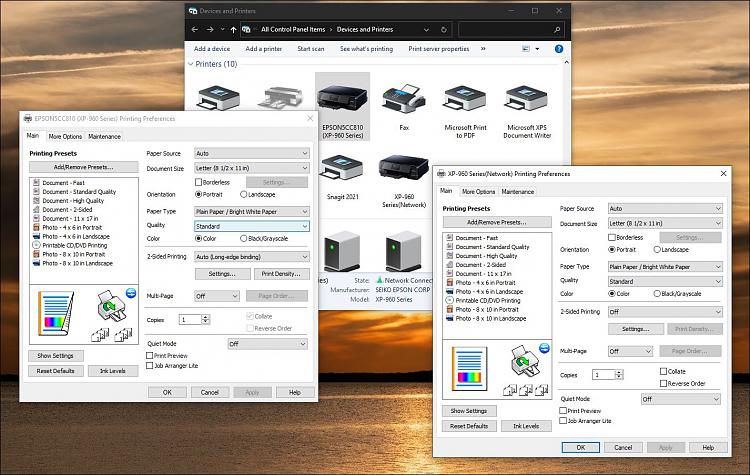Click Add a printer in the toolbar
This screenshot has width=750, height=475.
click(x=264, y=49)
